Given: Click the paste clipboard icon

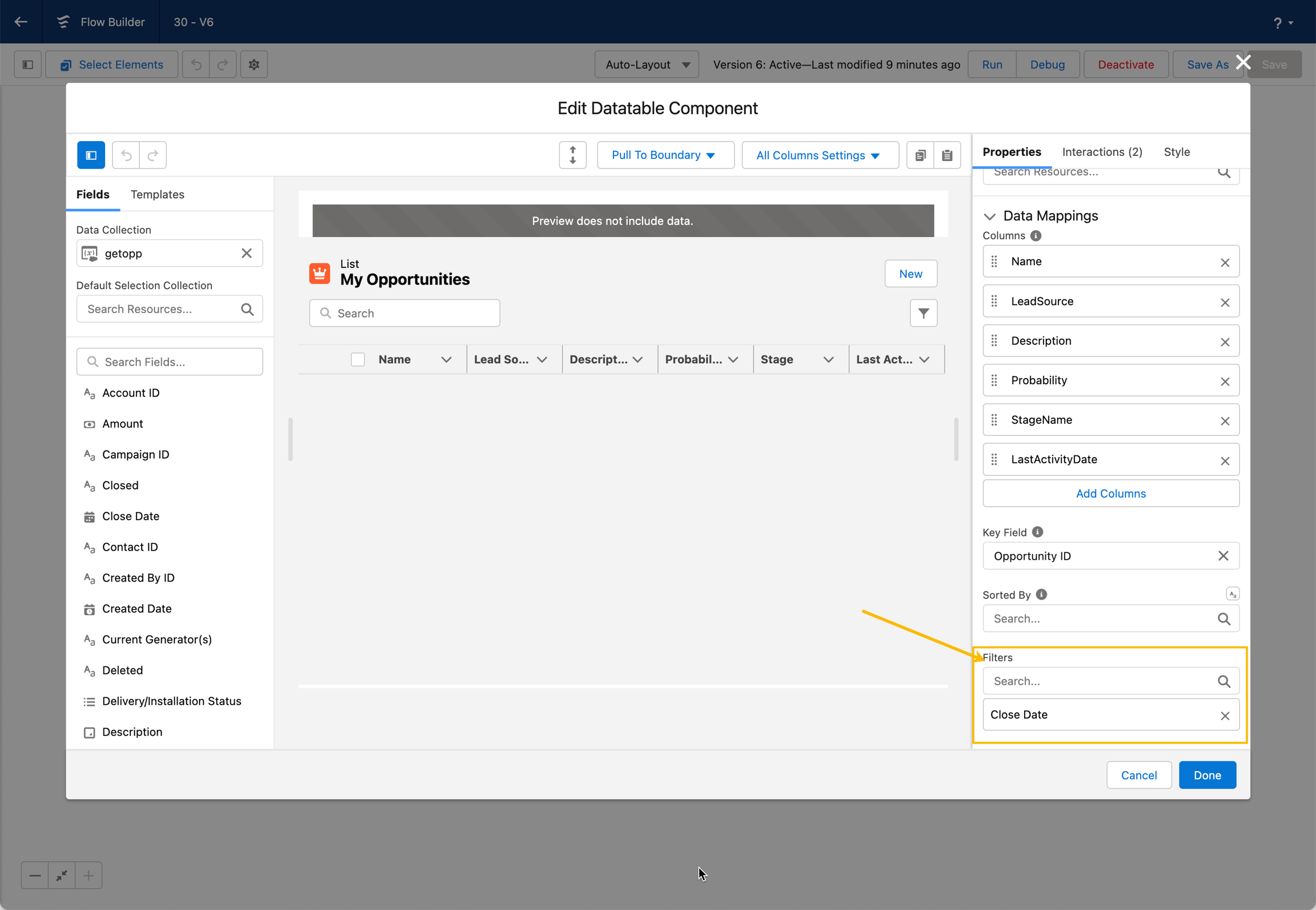Looking at the screenshot, I should (x=947, y=155).
